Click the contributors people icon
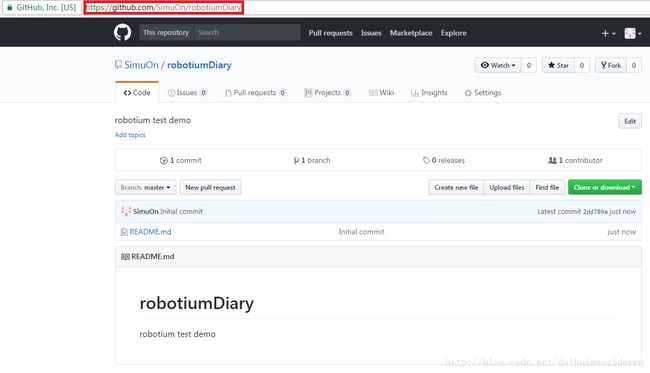 [x=553, y=160]
